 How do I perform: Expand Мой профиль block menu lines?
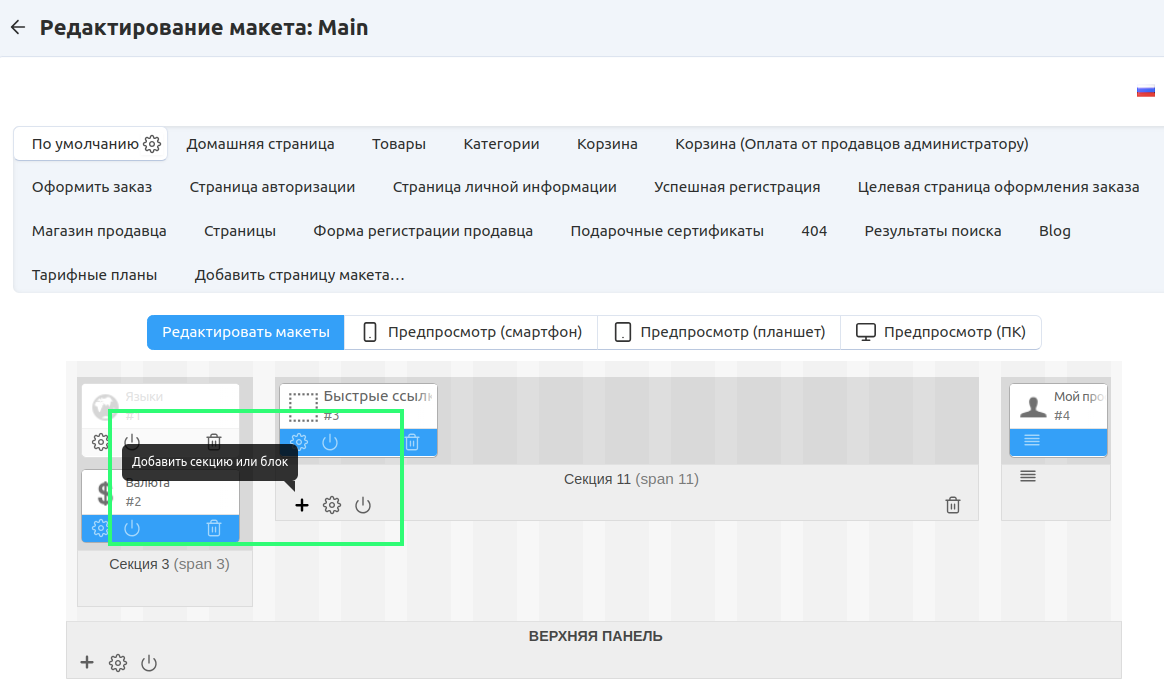pos(1032,441)
